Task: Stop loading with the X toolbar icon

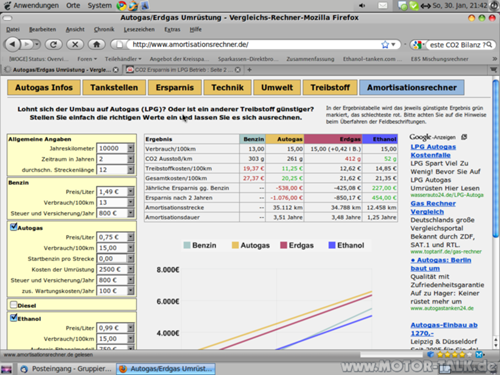Action: tap(75, 44)
